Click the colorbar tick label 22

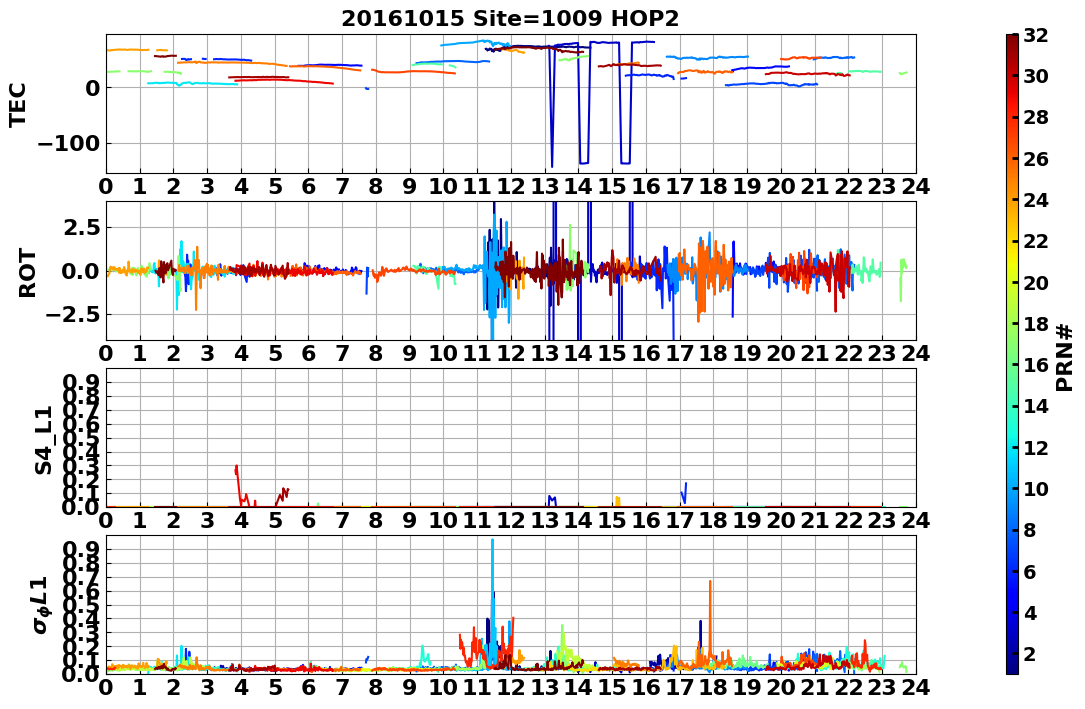coord(1034,241)
